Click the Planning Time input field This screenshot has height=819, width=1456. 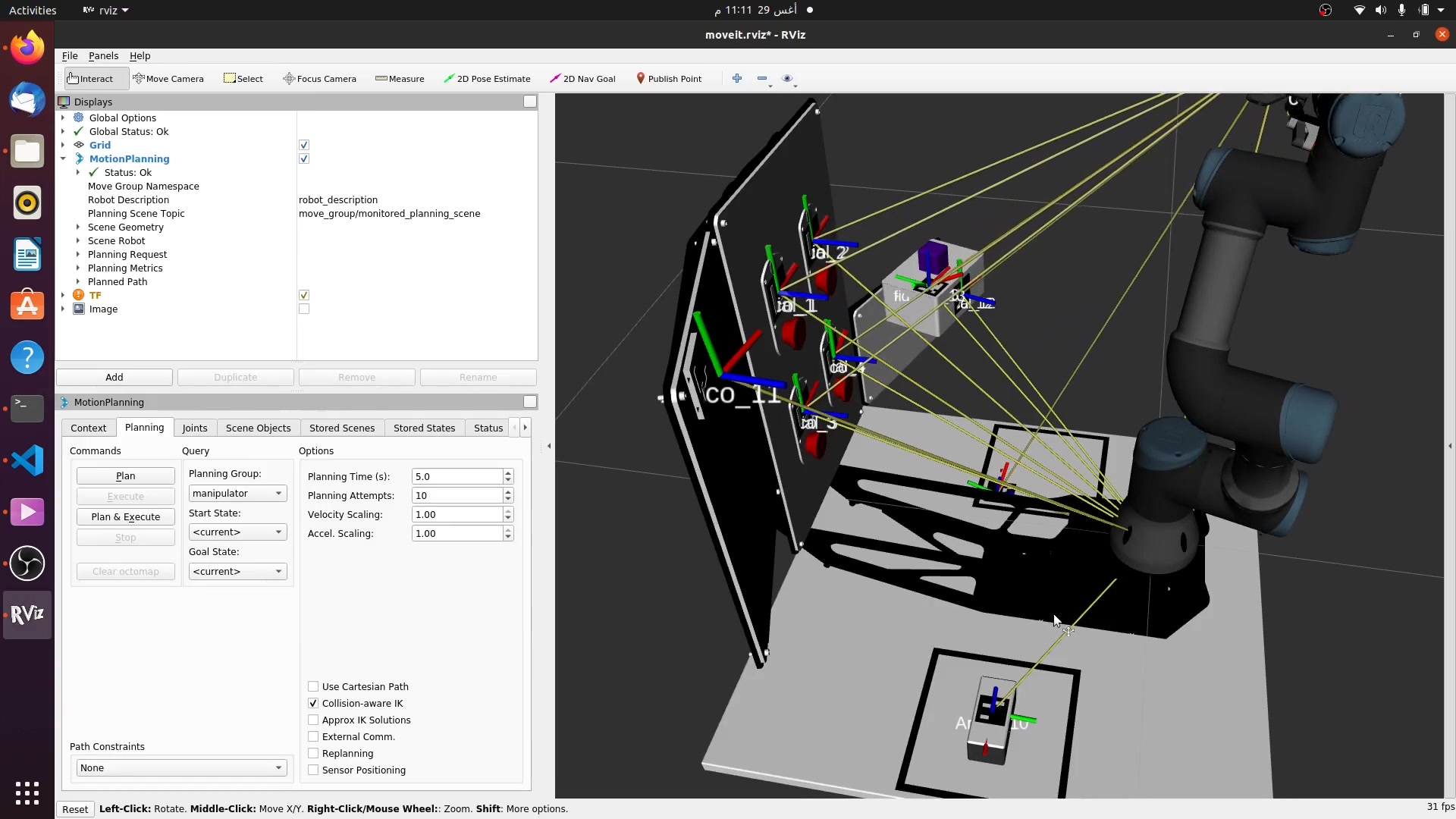pos(457,476)
